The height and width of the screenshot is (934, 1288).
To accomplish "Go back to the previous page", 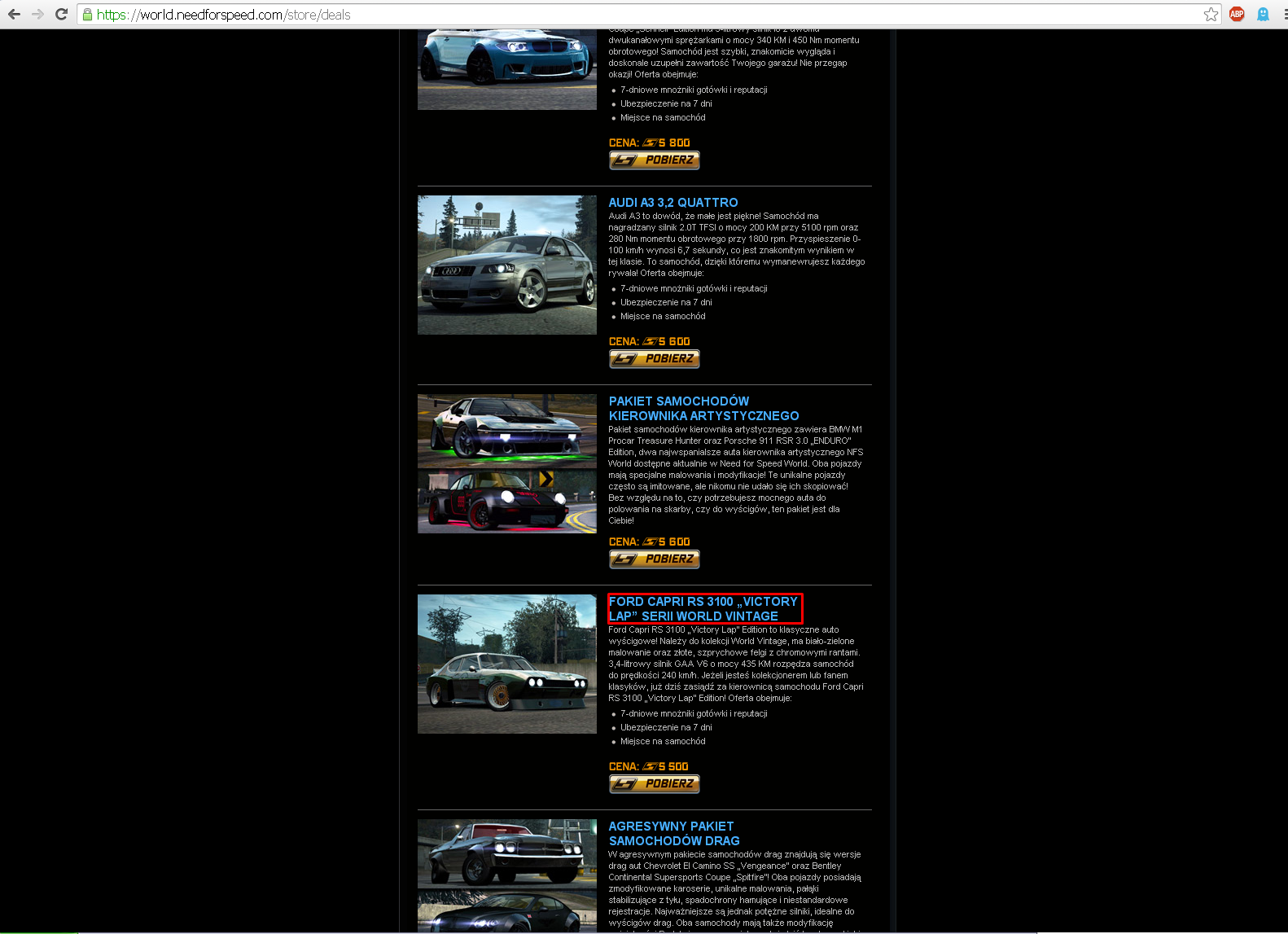I will point(14,15).
